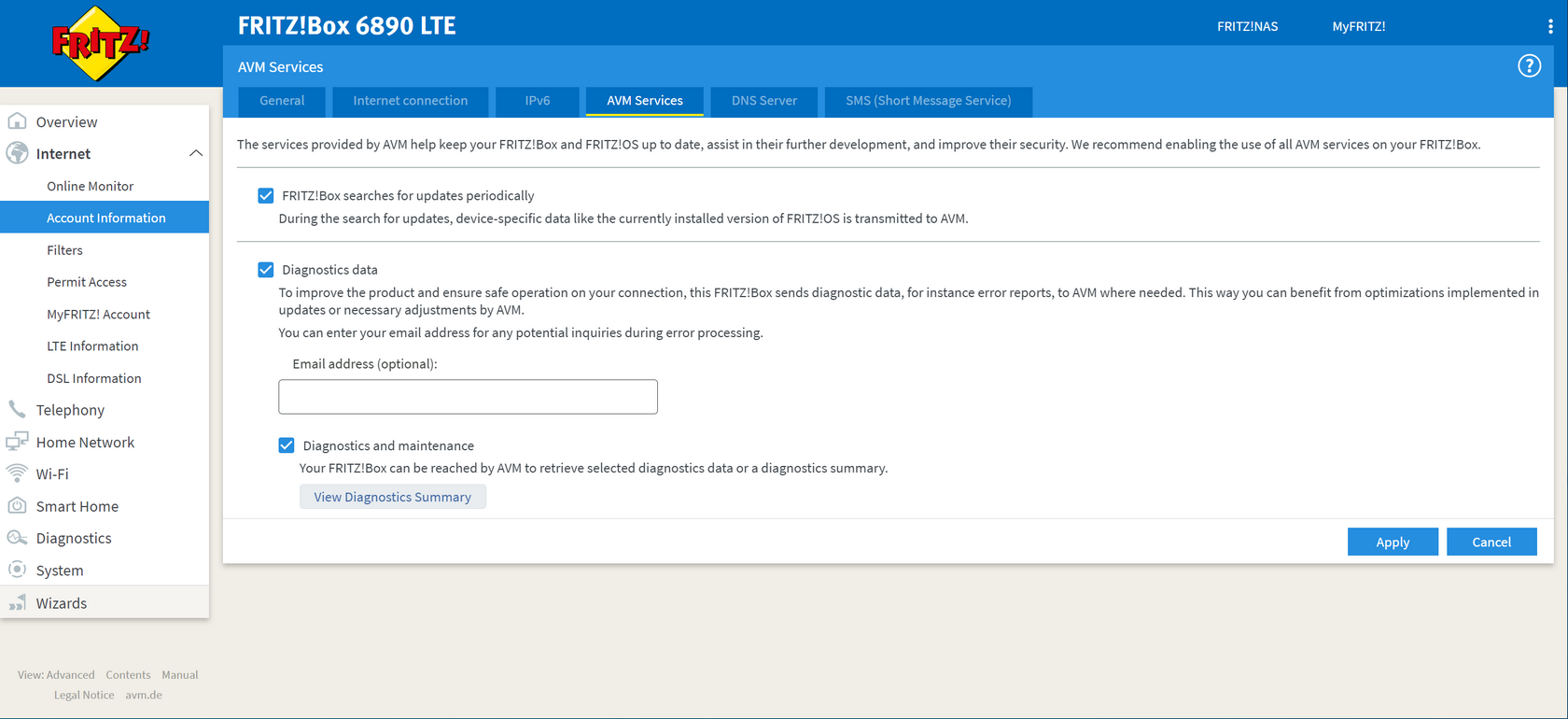
Task: Click the Apply button
Action: 1393,542
